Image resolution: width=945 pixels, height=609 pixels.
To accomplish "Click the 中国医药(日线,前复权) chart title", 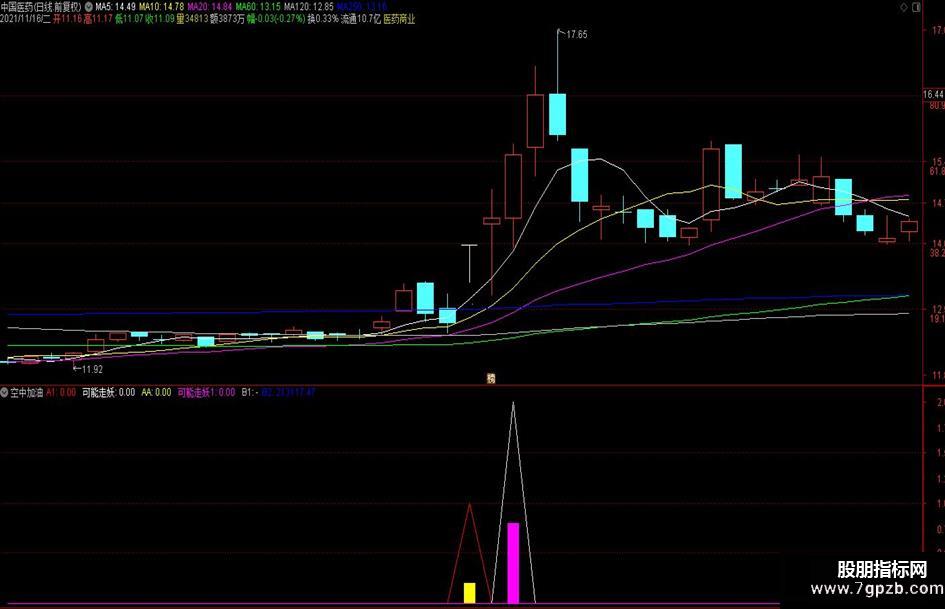I will [x=41, y=7].
